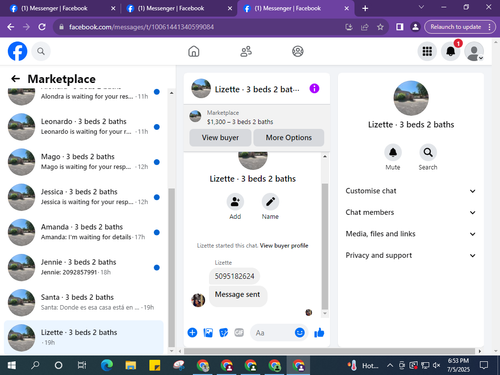
Task: Expand Customise chat section
Action: point(411,191)
